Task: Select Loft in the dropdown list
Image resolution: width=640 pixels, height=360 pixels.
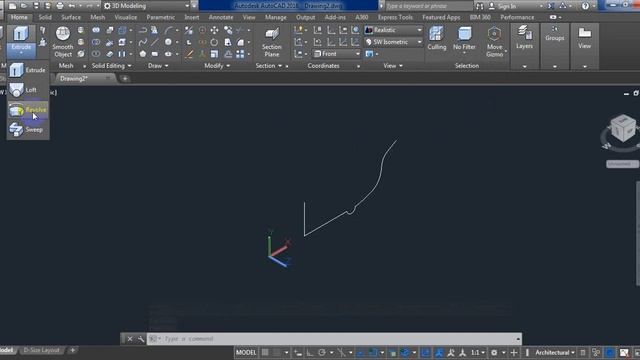Action: click(x=28, y=90)
